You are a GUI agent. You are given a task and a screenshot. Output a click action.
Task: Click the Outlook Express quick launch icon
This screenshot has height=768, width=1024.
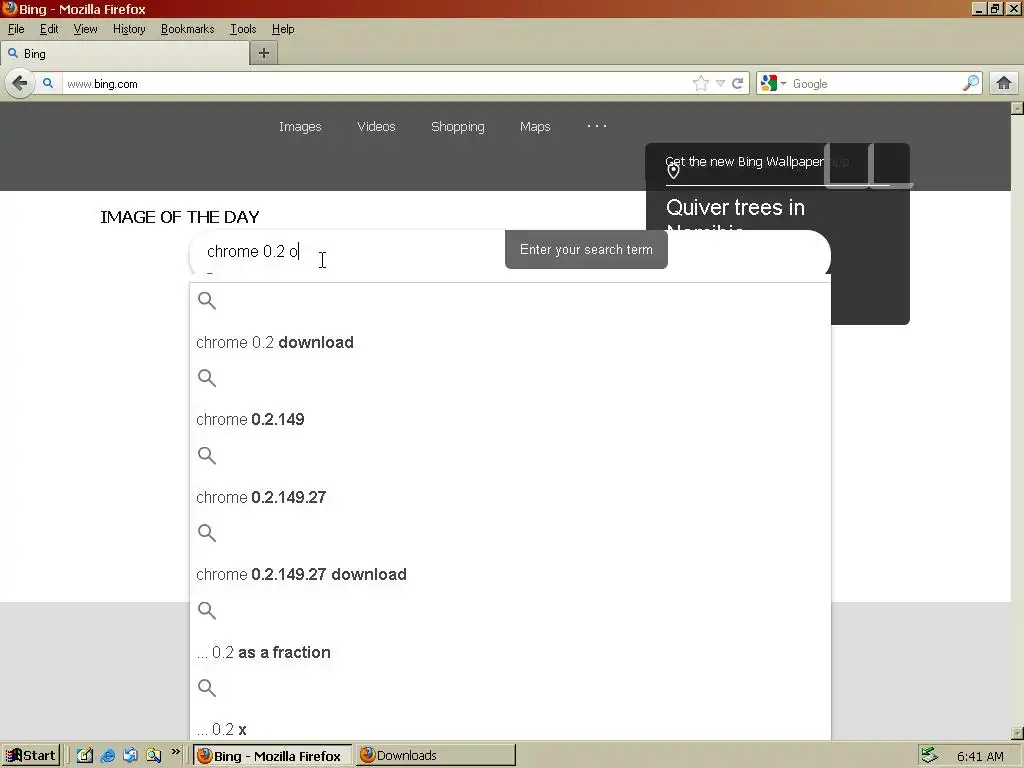coord(131,756)
